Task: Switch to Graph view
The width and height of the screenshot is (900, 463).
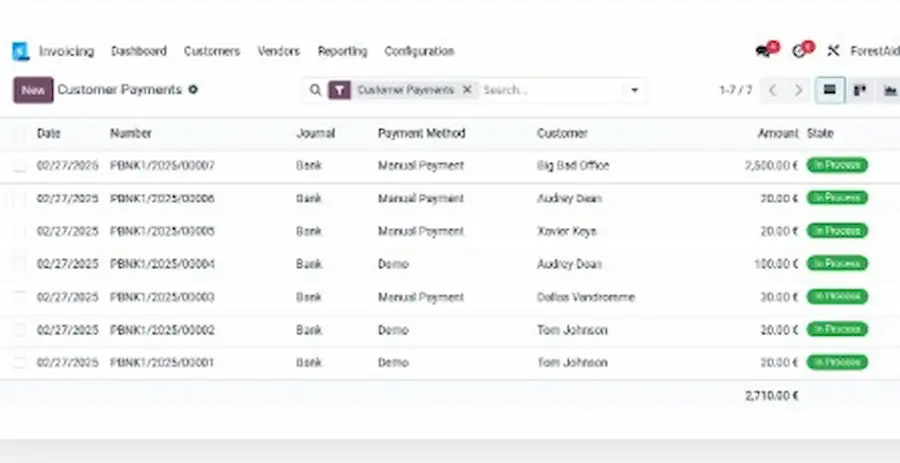Action: (888, 90)
